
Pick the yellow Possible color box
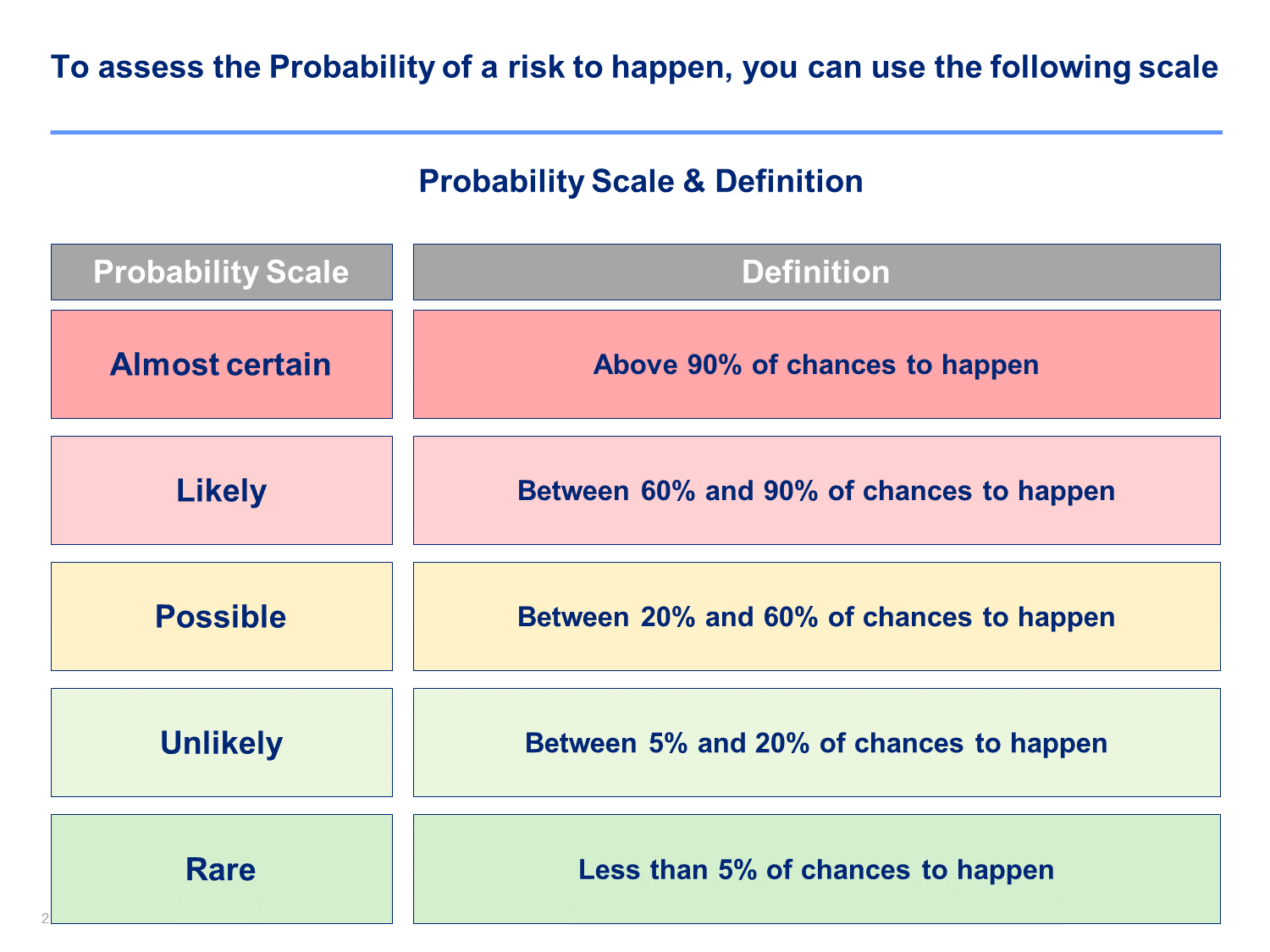pos(222,616)
